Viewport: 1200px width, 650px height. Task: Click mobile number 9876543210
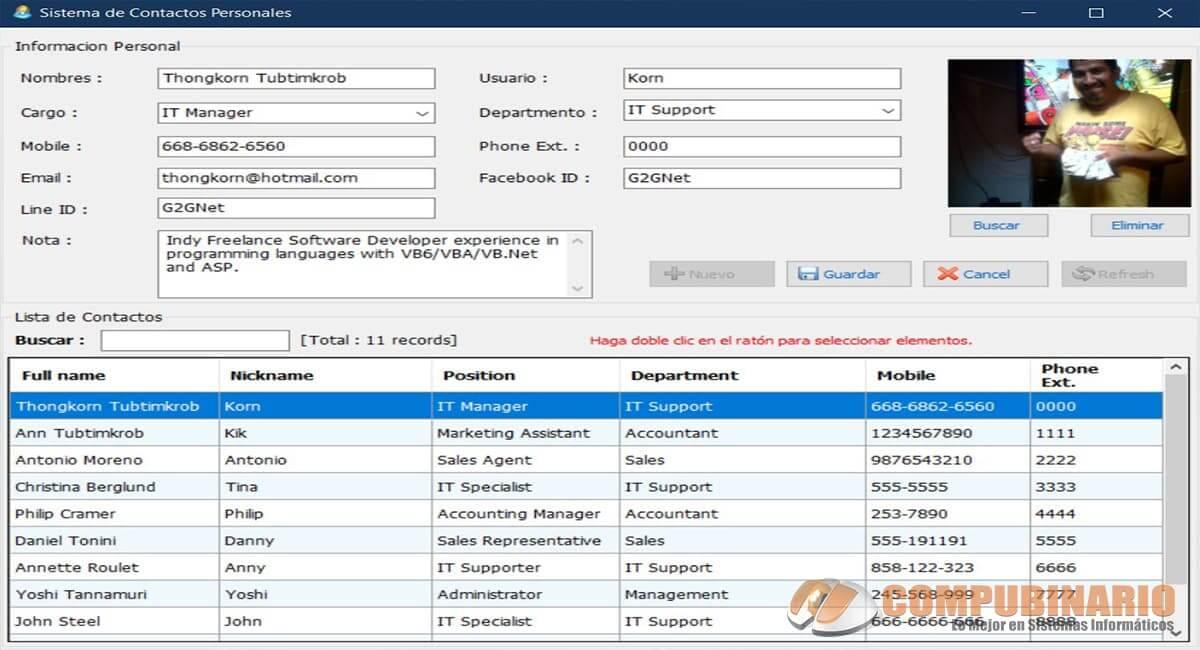pos(948,460)
